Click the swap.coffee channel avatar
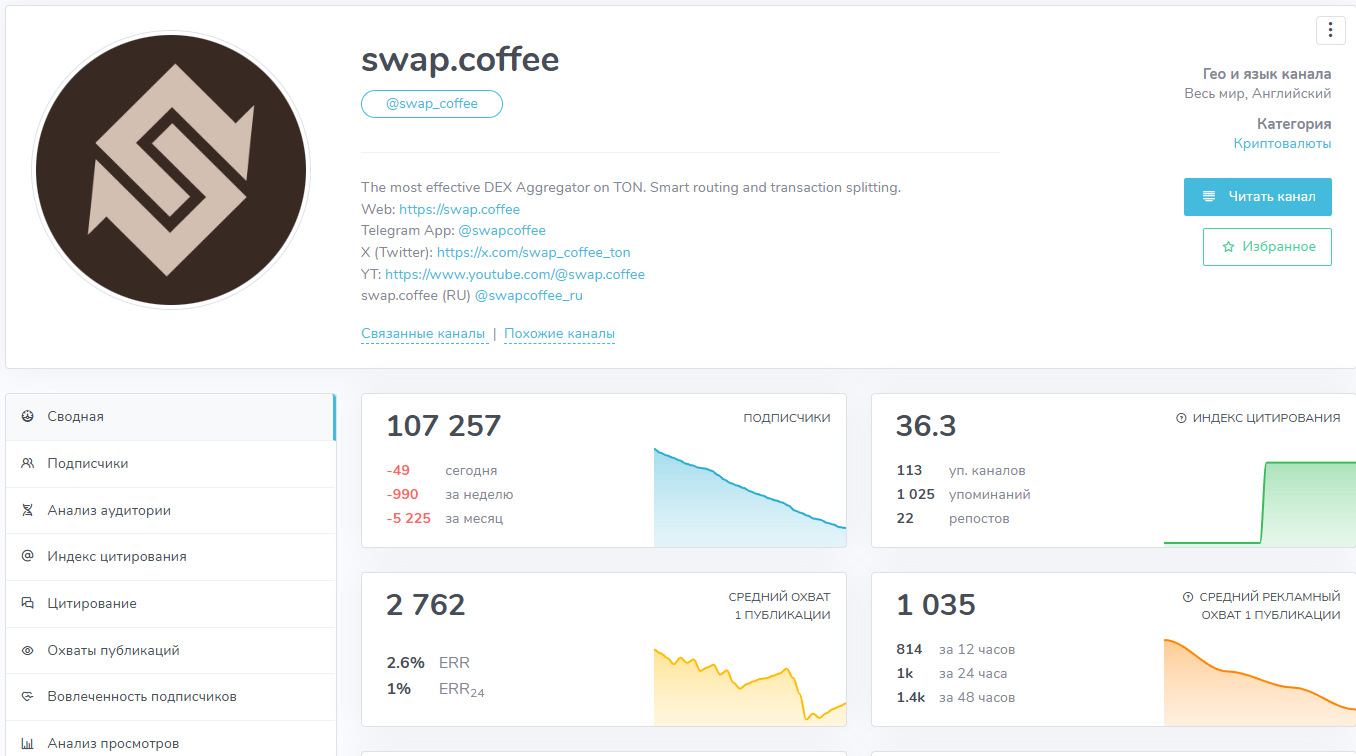Image resolution: width=1356 pixels, height=756 pixels. 171,170
